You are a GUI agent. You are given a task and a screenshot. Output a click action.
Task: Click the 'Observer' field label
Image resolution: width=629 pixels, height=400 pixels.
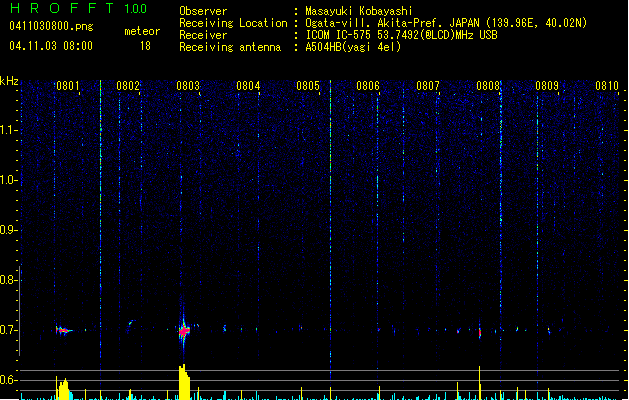point(203,11)
